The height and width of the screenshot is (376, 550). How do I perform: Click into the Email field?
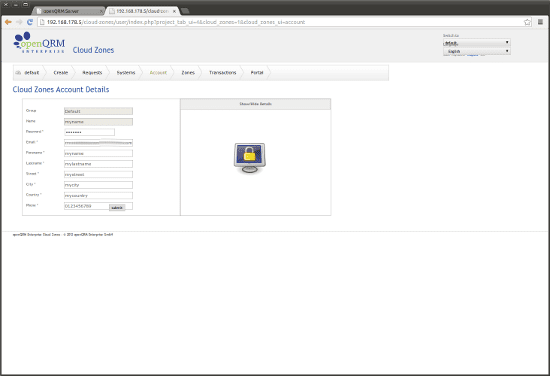click(x=98, y=143)
